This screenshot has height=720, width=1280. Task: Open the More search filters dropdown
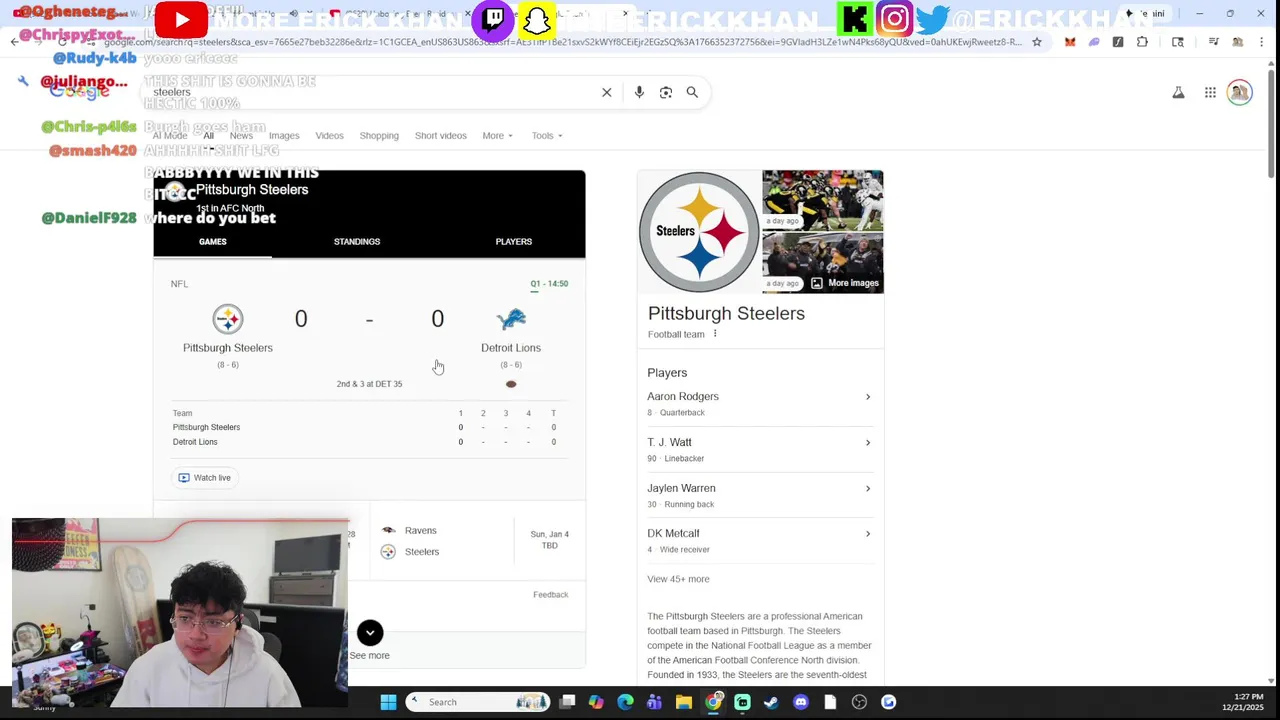(497, 136)
